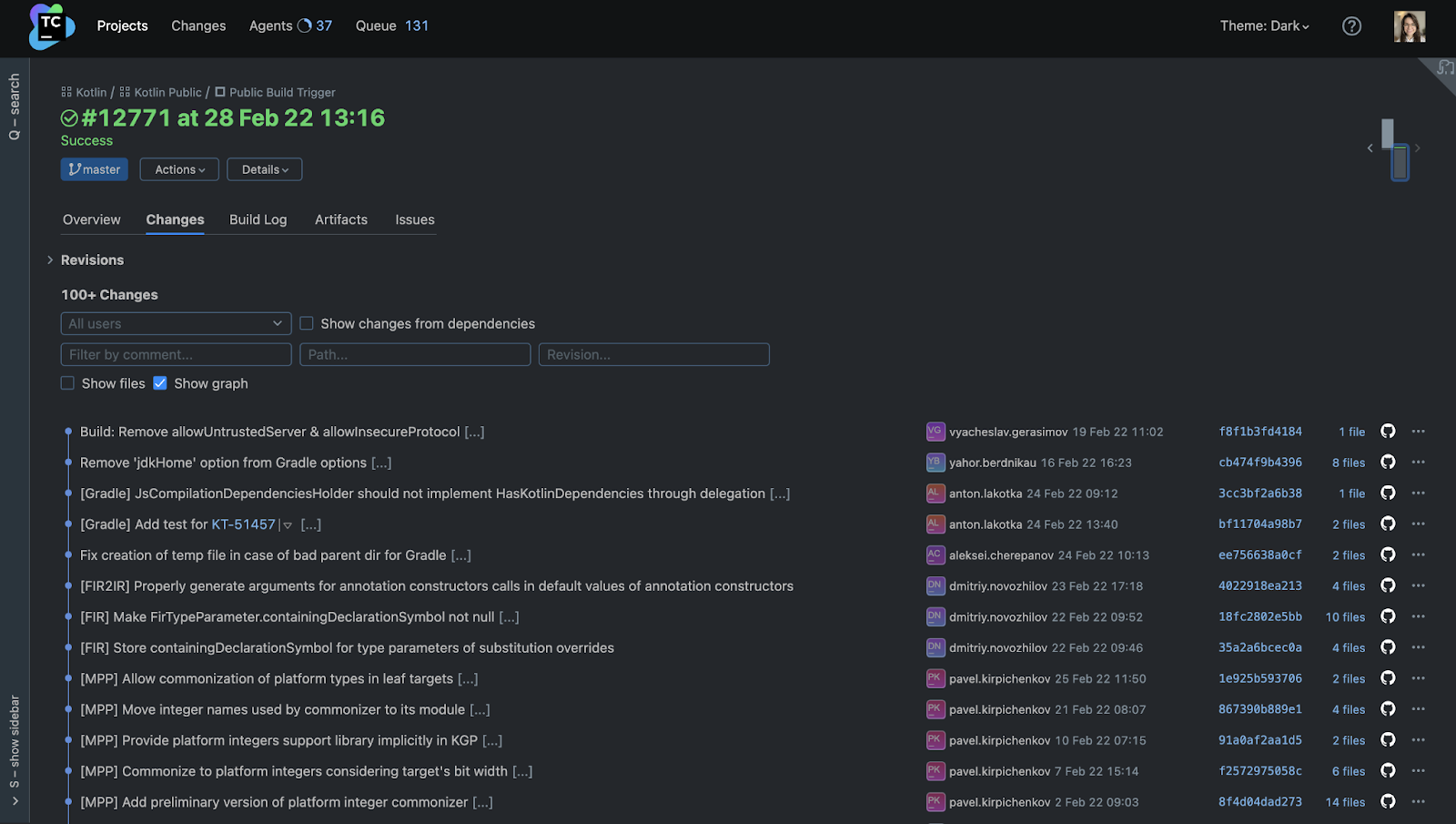Viewport: 1456px width, 824px height.
Task: Go to the previous build arrow
Action: (x=1370, y=148)
